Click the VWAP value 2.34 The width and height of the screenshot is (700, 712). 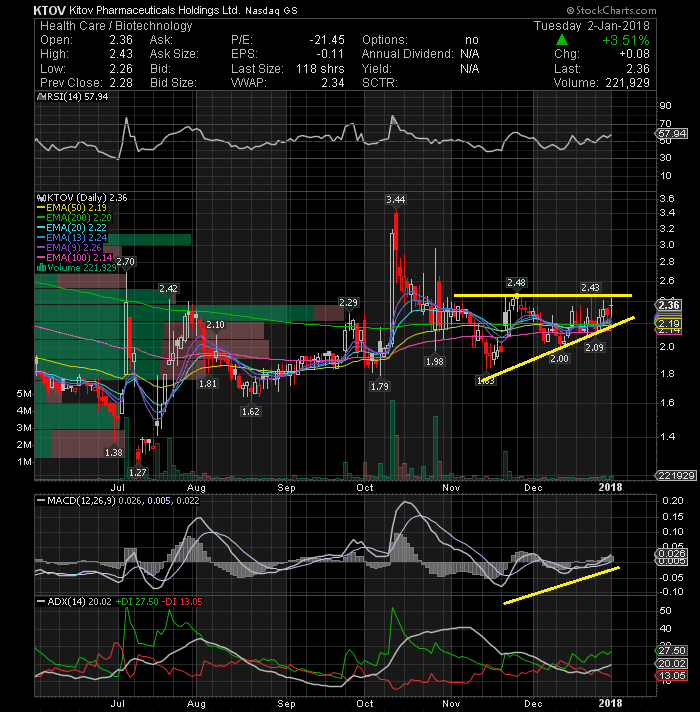pos(333,83)
